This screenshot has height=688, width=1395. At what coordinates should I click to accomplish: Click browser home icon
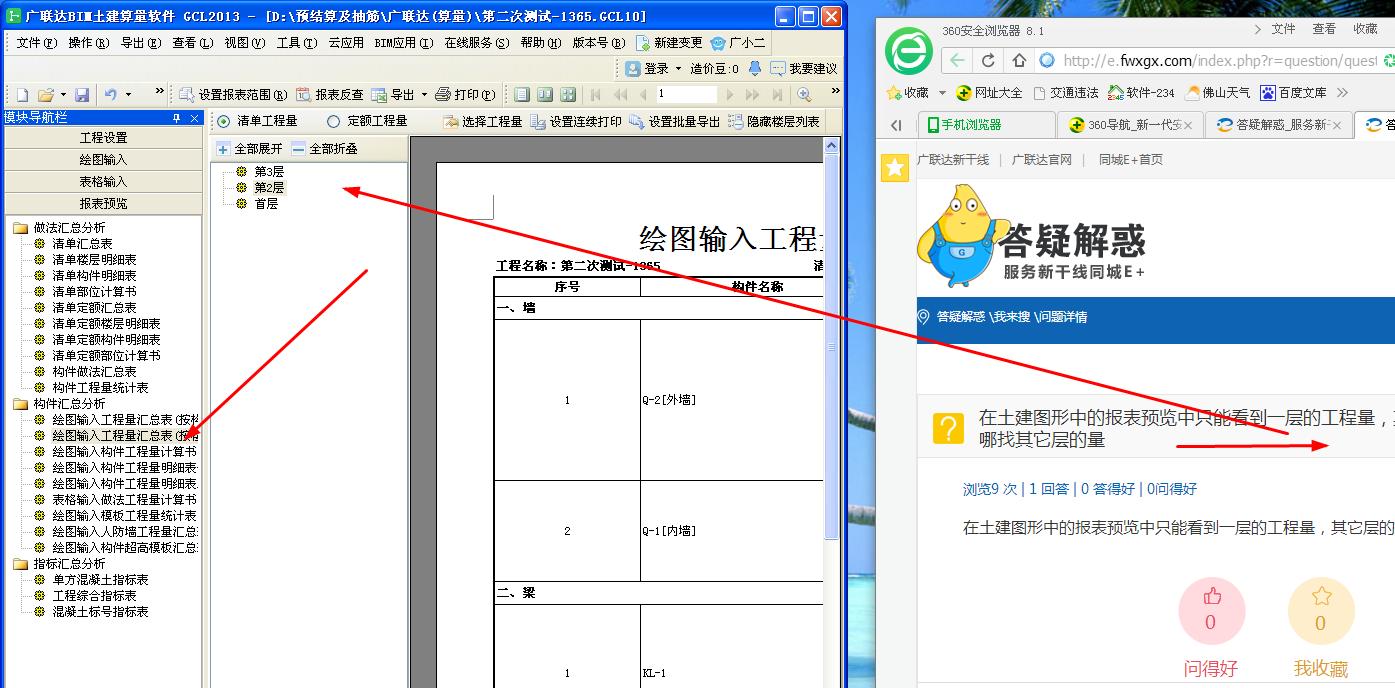1018,60
